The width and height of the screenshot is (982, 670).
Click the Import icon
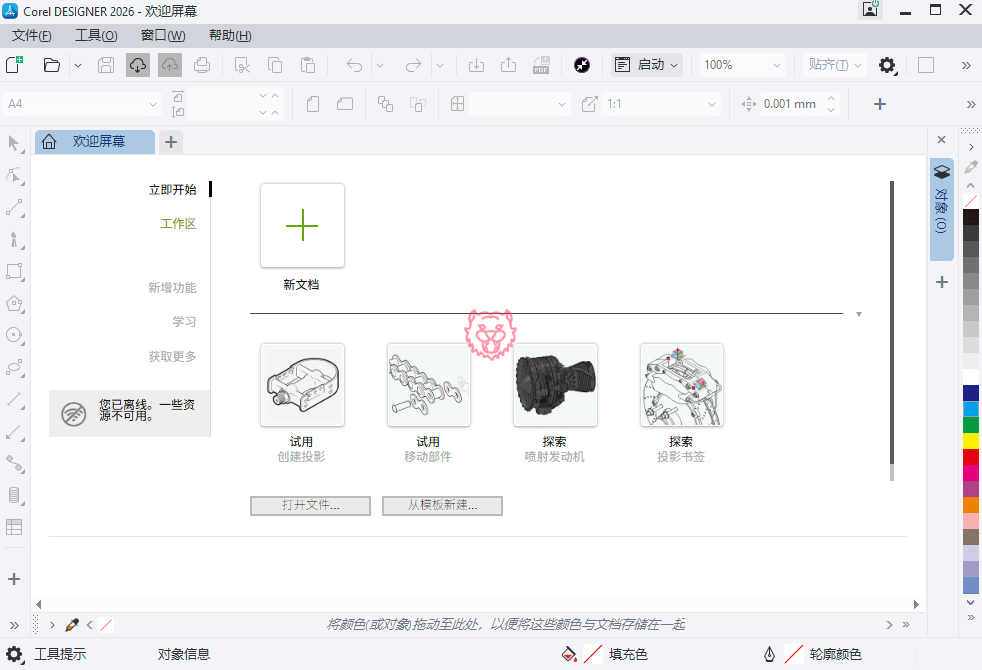[x=476, y=65]
